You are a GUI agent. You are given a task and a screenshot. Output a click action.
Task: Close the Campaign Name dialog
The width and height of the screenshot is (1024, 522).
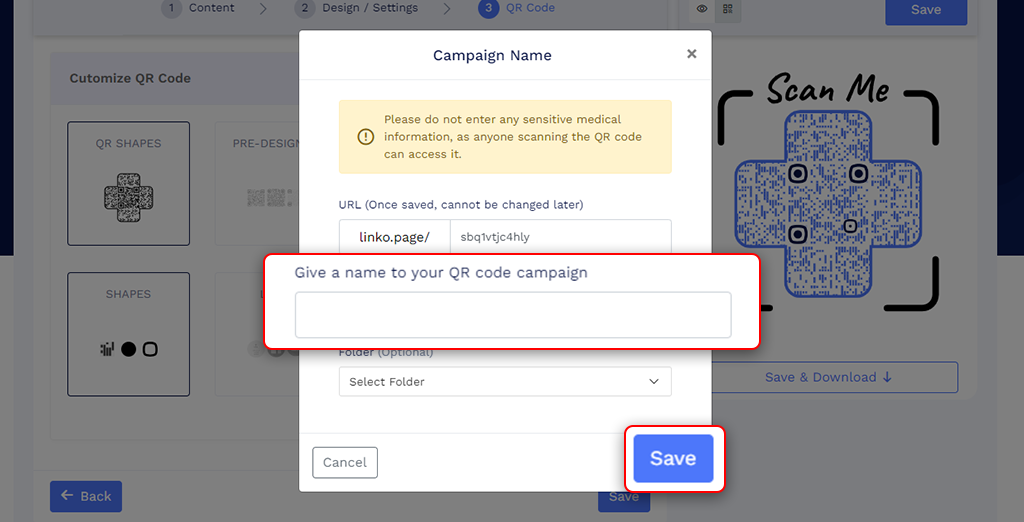[x=691, y=54]
